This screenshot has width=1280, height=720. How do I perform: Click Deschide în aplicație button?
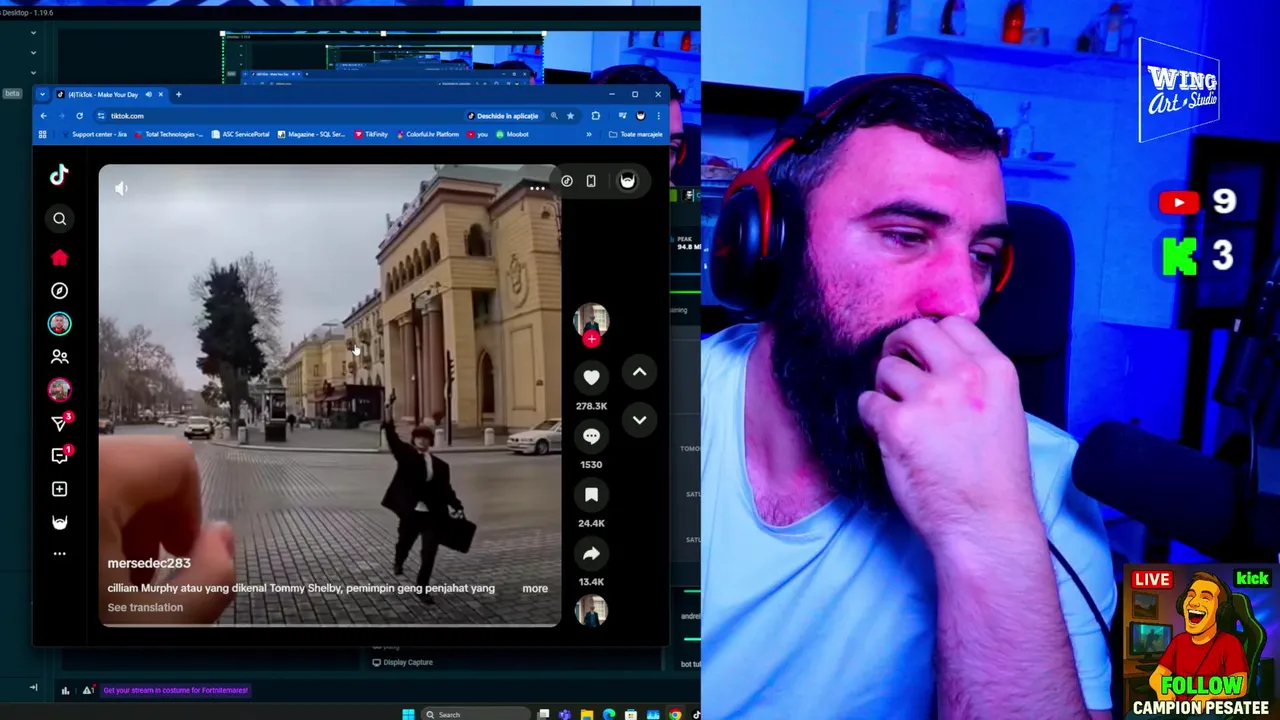coord(502,116)
